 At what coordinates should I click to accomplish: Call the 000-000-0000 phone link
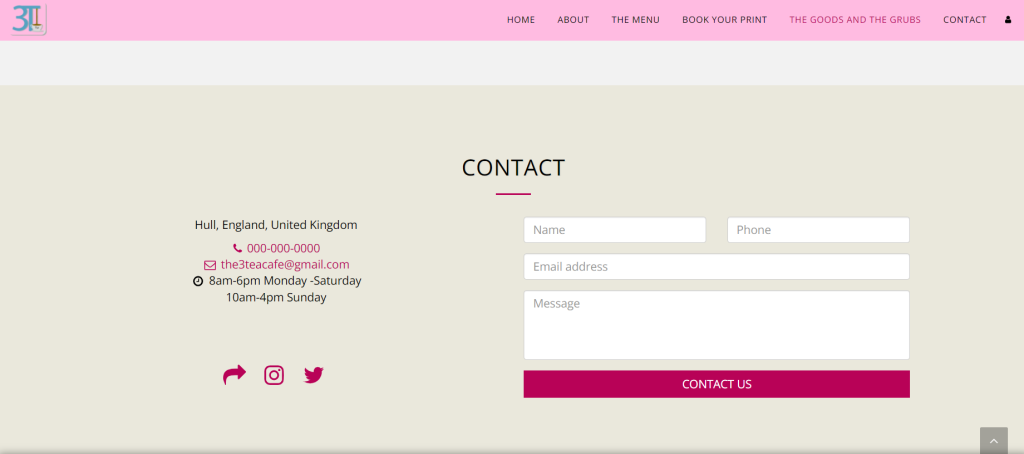tap(283, 248)
